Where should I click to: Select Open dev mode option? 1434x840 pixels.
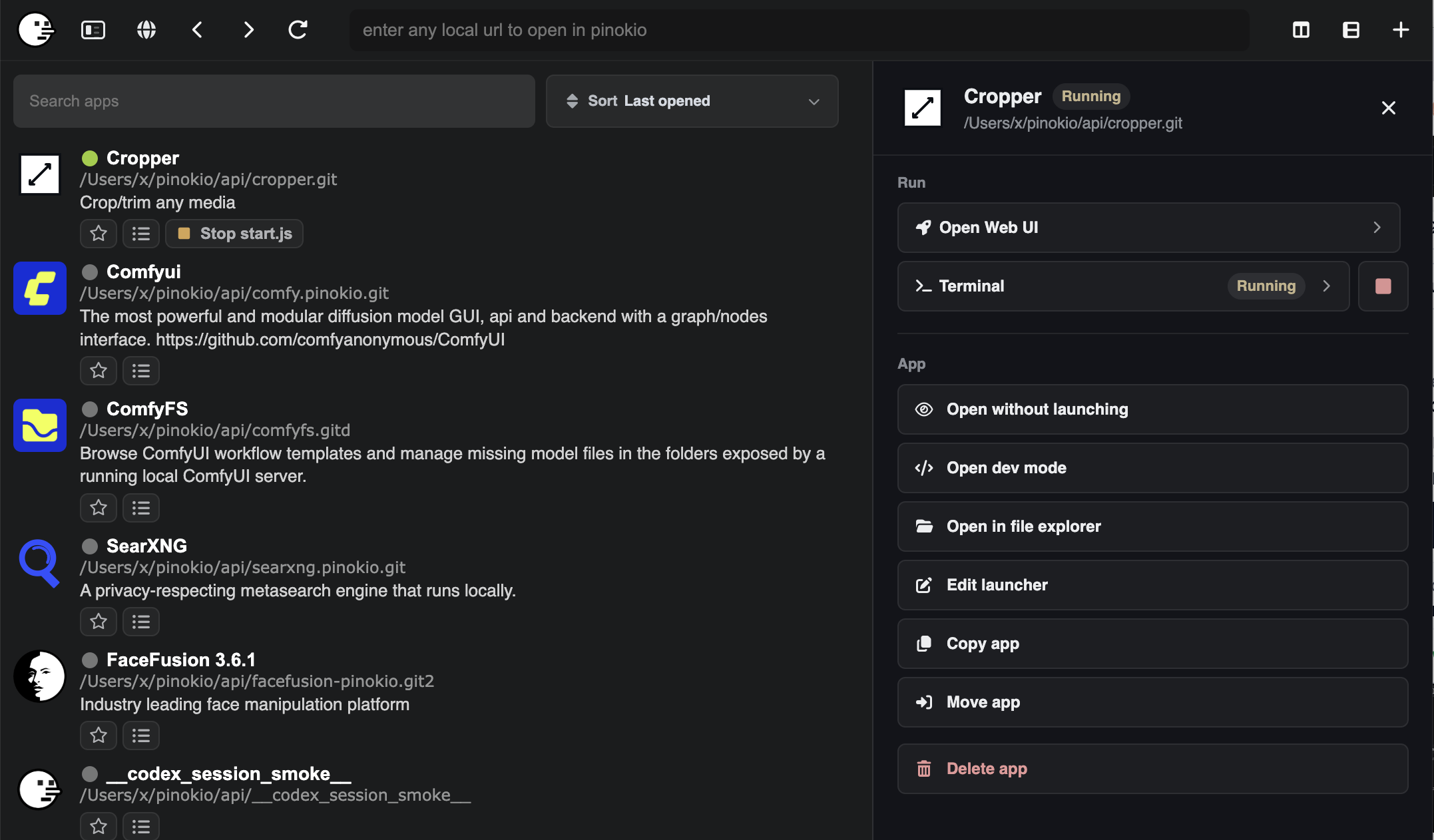(x=1152, y=468)
